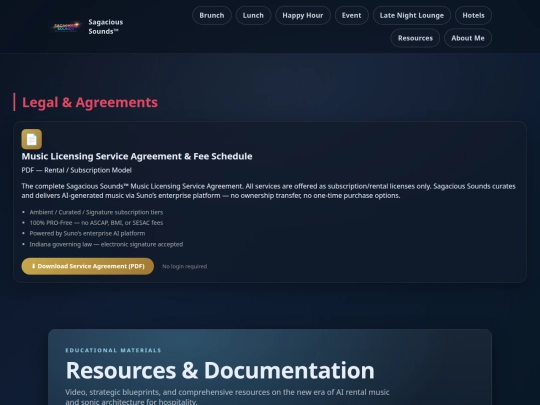Click the '100% PRO-Free' bullet line
The image size is (540, 405).
click(96, 223)
